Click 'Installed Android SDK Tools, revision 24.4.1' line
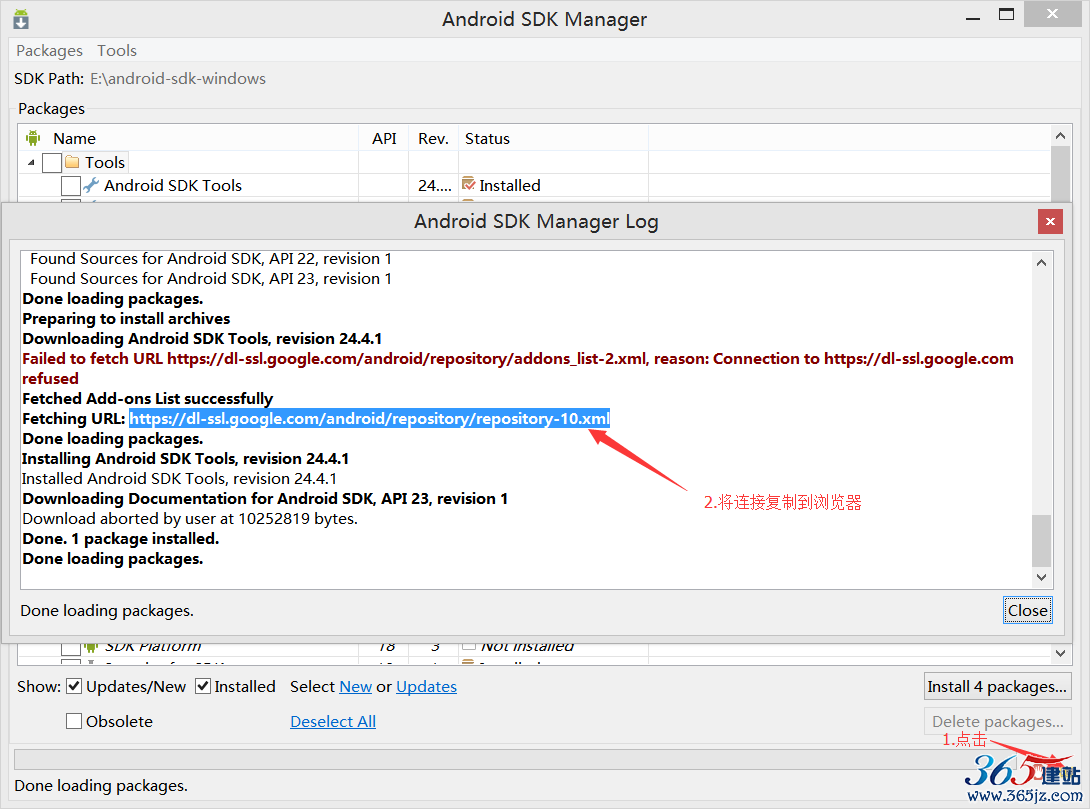The height and width of the screenshot is (809, 1090). (x=179, y=478)
